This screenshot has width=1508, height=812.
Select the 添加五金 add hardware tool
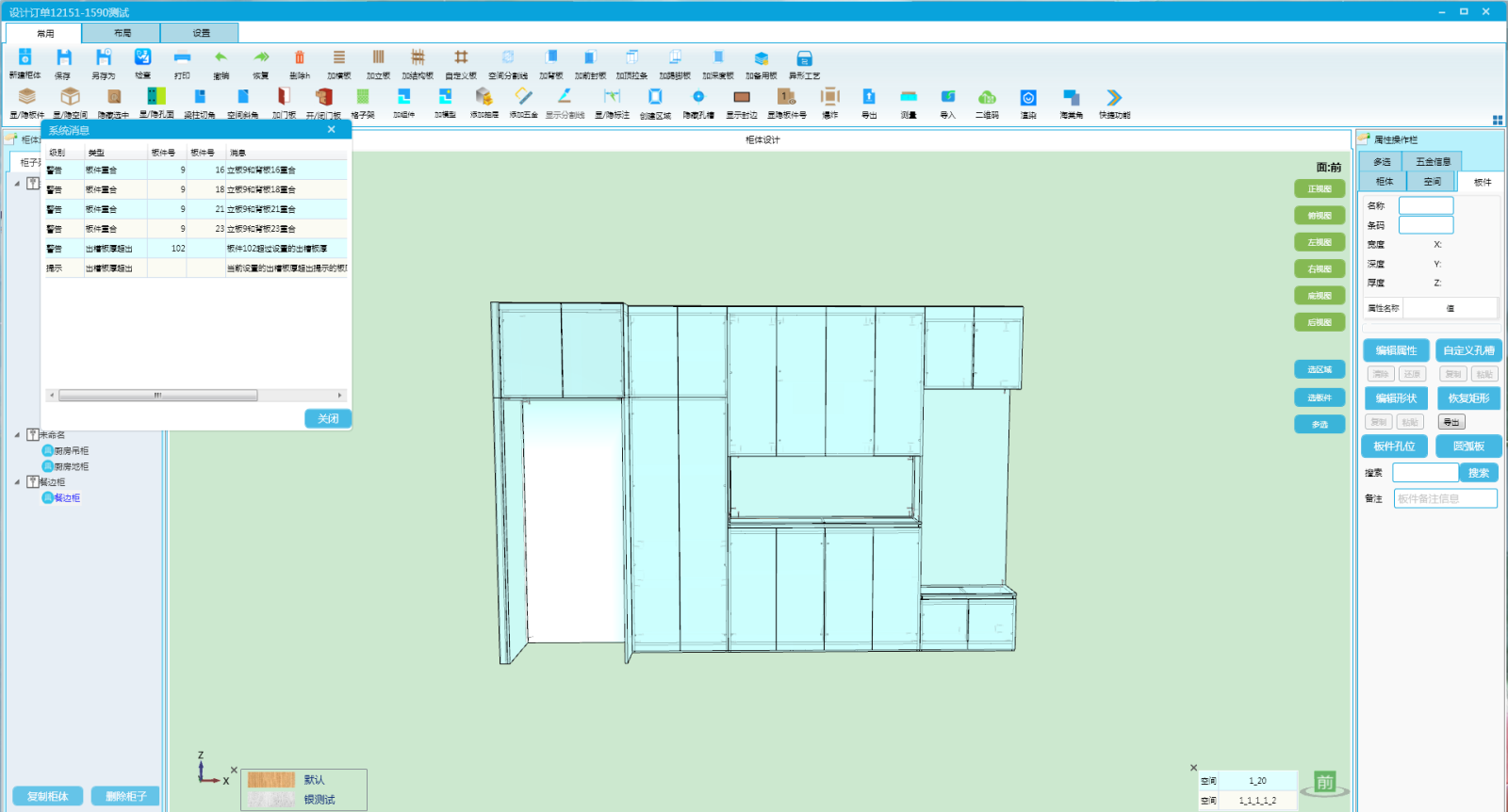(523, 97)
